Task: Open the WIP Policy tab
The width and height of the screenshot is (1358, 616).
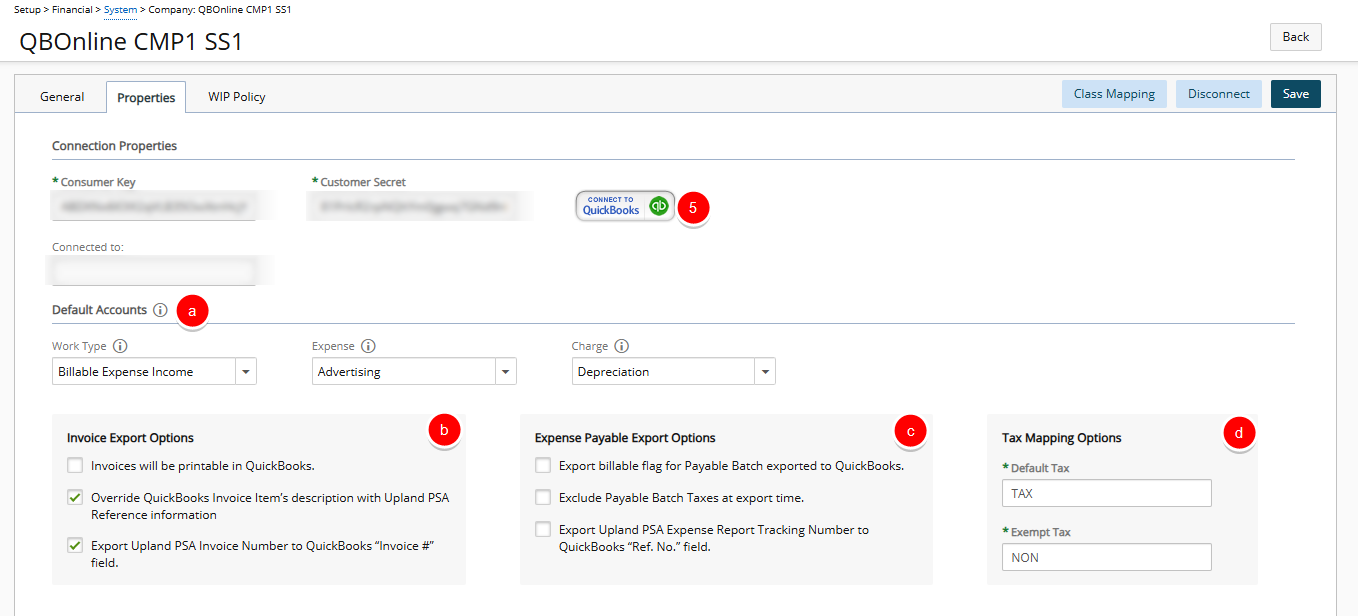Action: [x=237, y=97]
